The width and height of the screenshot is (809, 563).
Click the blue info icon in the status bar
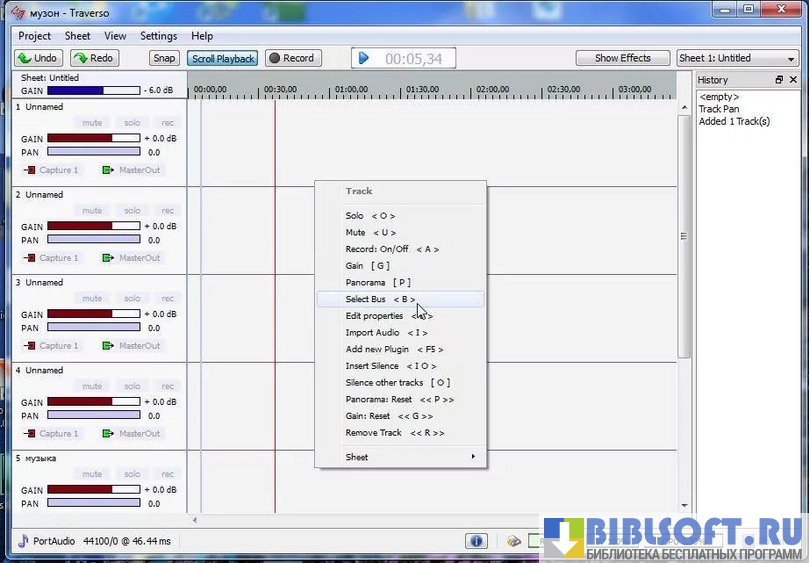(x=476, y=541)
